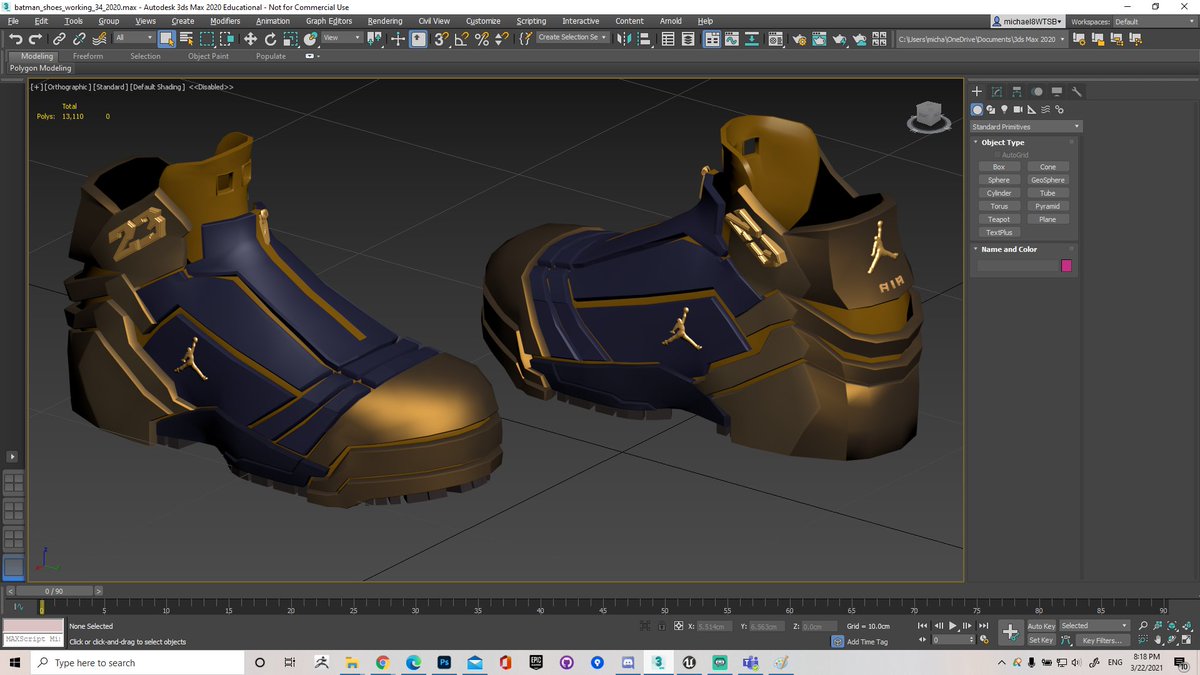
Task: Select the Cameras category icon
Action: [1018, 109]
